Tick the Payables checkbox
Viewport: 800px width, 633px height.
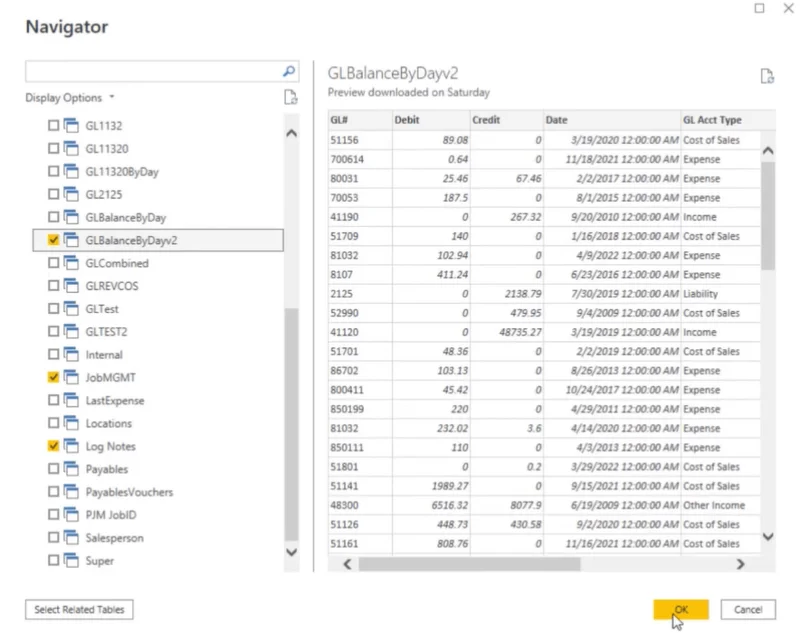point(53,468)
